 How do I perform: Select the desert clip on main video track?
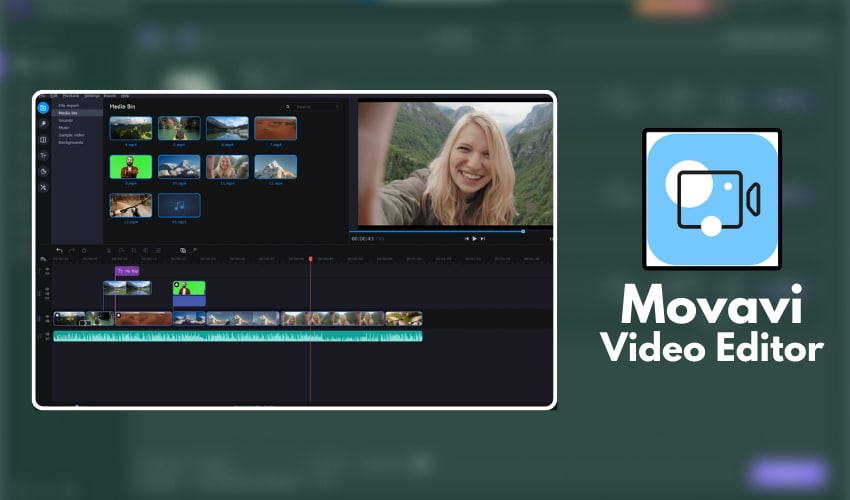point(144,318)
